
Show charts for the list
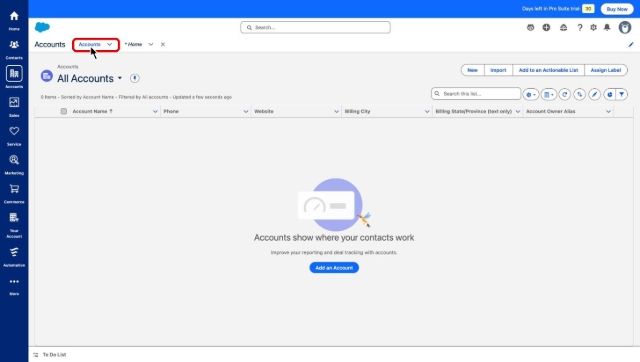(x=609, y=94)
